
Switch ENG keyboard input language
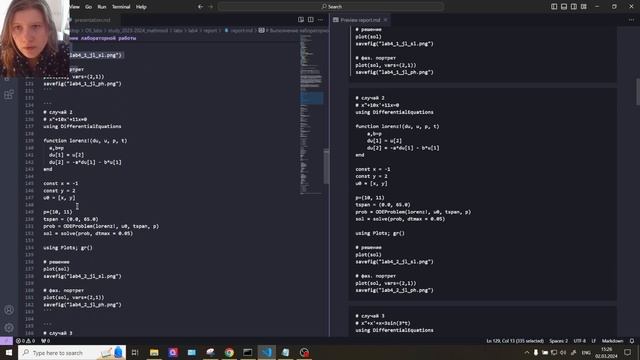point(586,352)
